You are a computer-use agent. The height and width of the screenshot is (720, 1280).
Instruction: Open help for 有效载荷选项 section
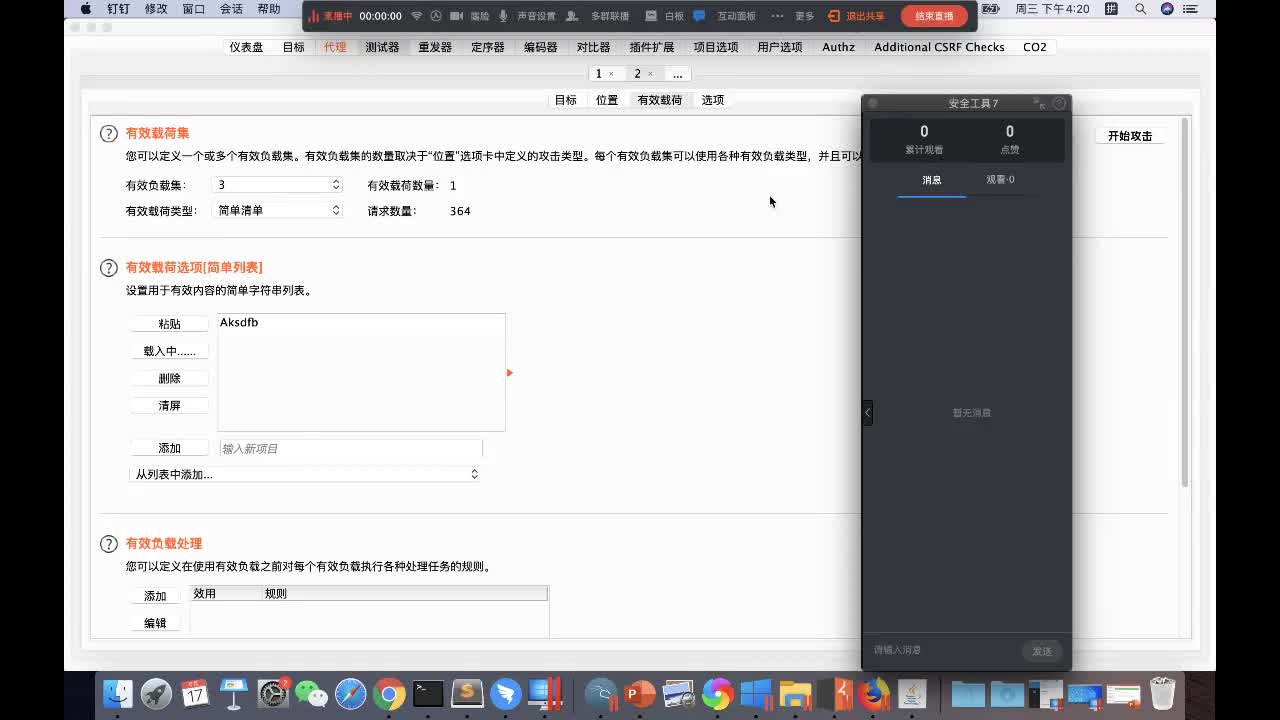click(109, 268)
